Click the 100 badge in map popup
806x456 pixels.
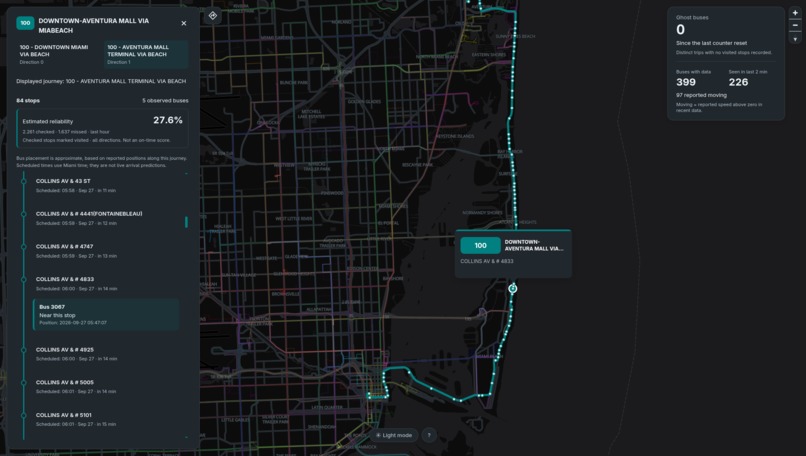480,246
